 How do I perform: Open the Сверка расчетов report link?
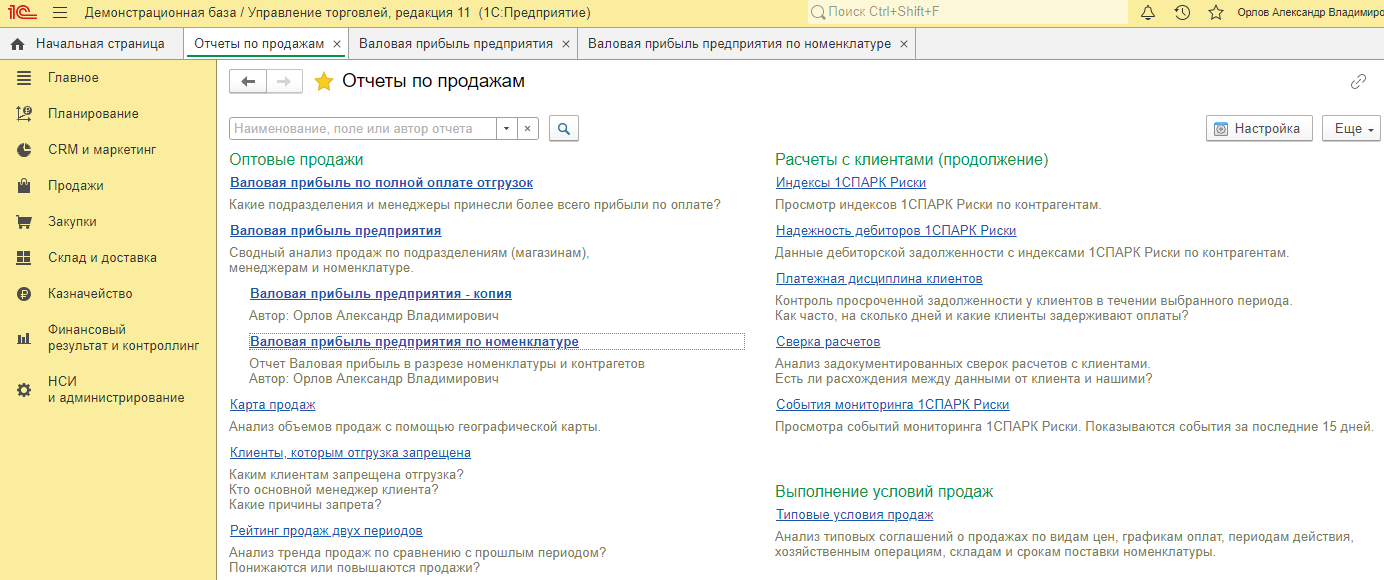(x=813, y=342)
